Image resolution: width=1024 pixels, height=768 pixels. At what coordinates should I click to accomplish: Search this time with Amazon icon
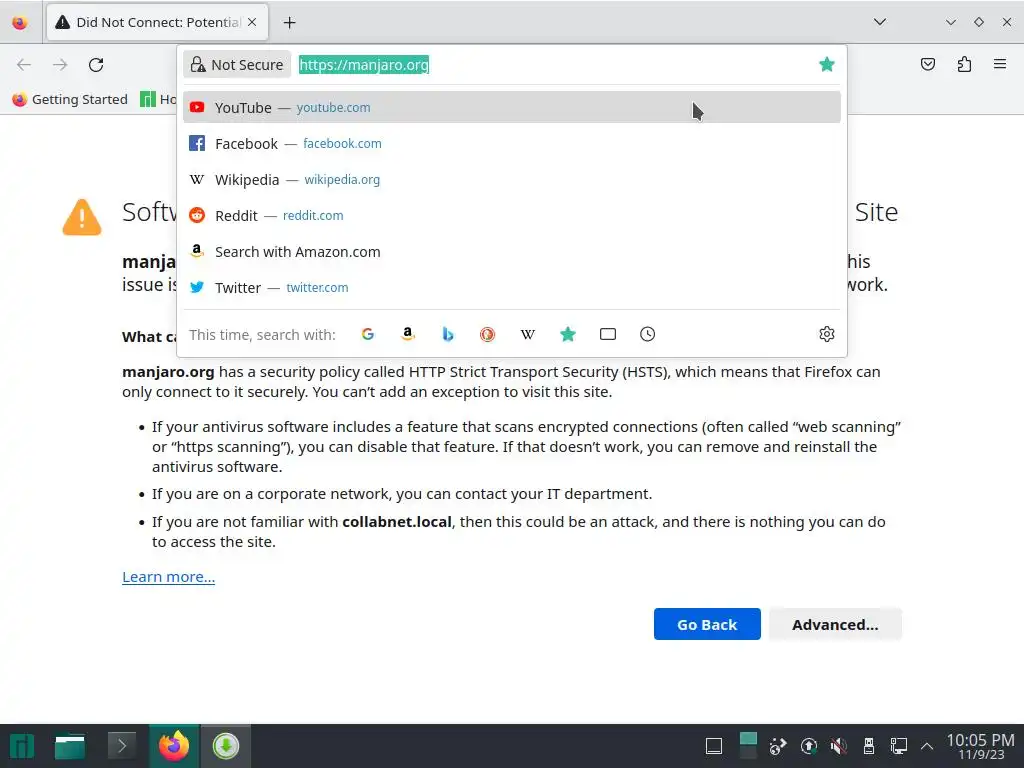click(x=408, y=334)
